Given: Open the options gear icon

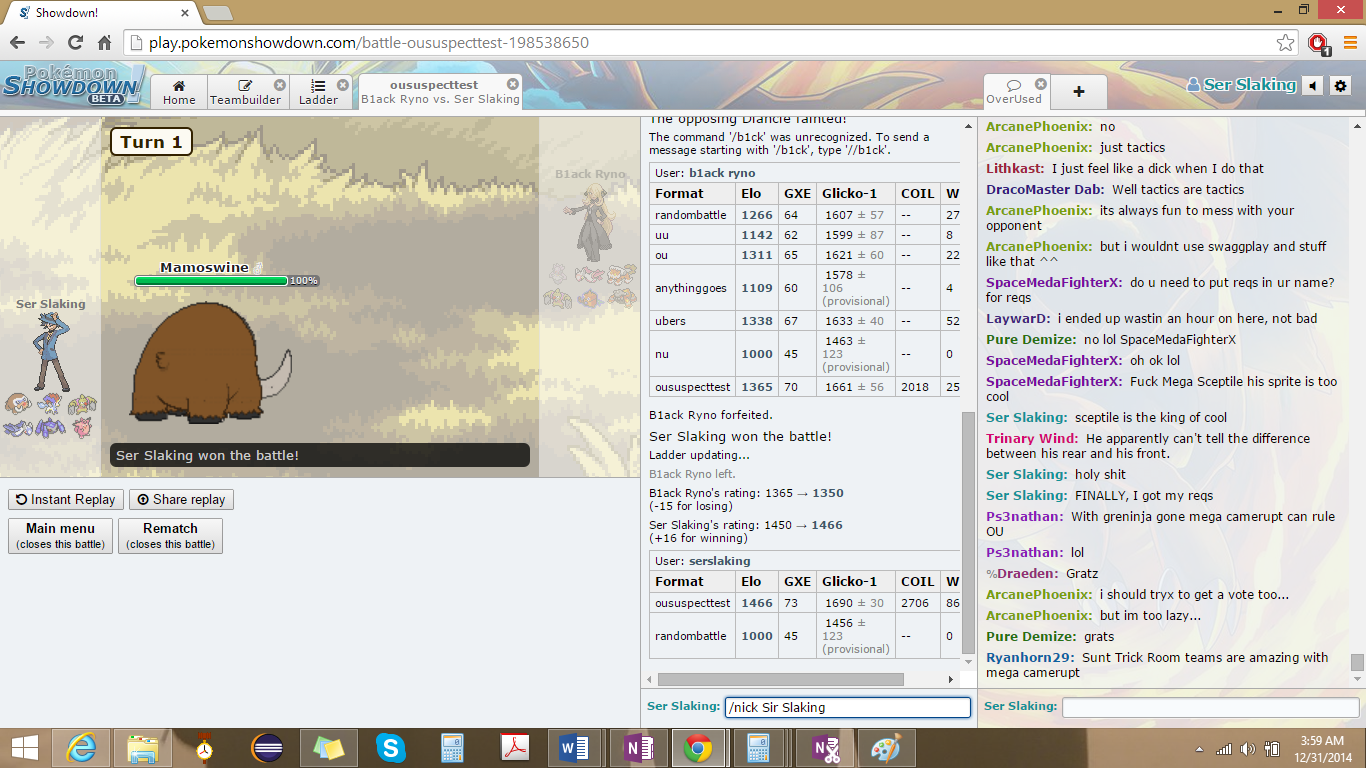Looking at the screenshot, I should [1341, 86].
